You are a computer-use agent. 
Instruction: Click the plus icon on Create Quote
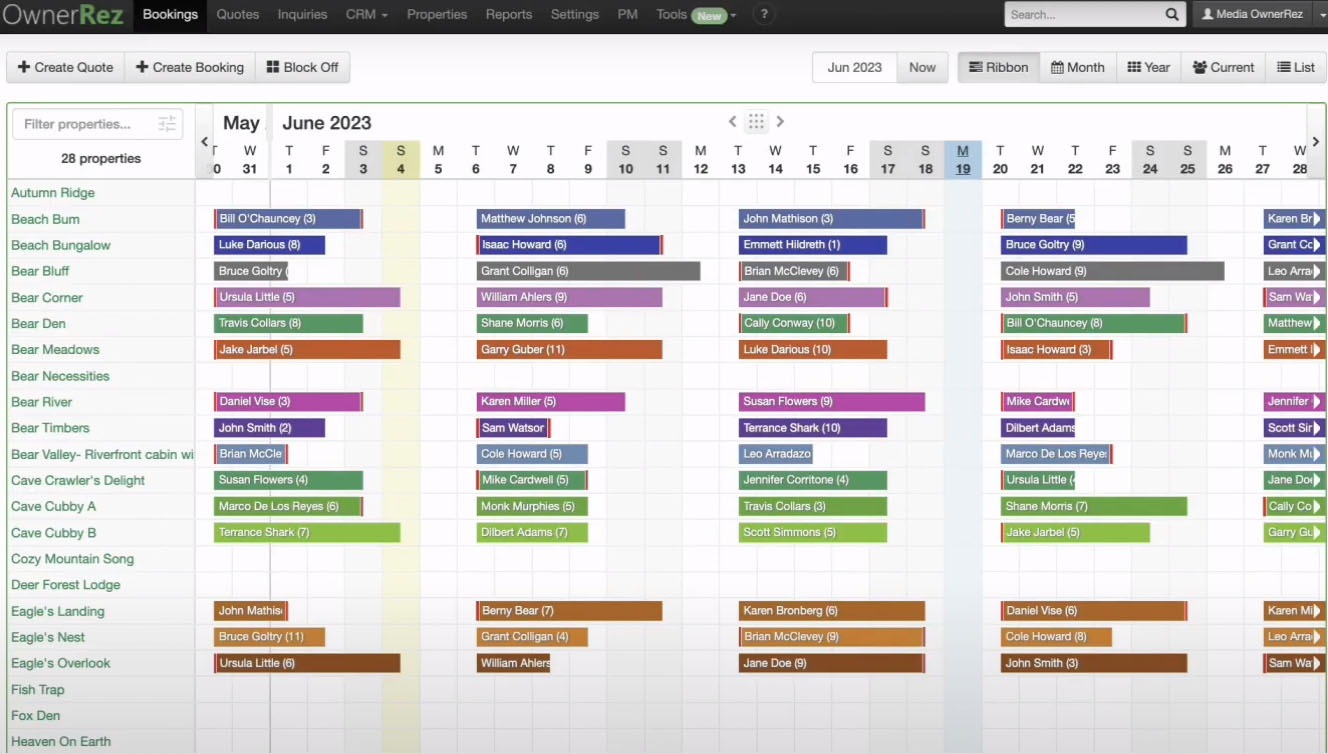[x=25, y=67]
